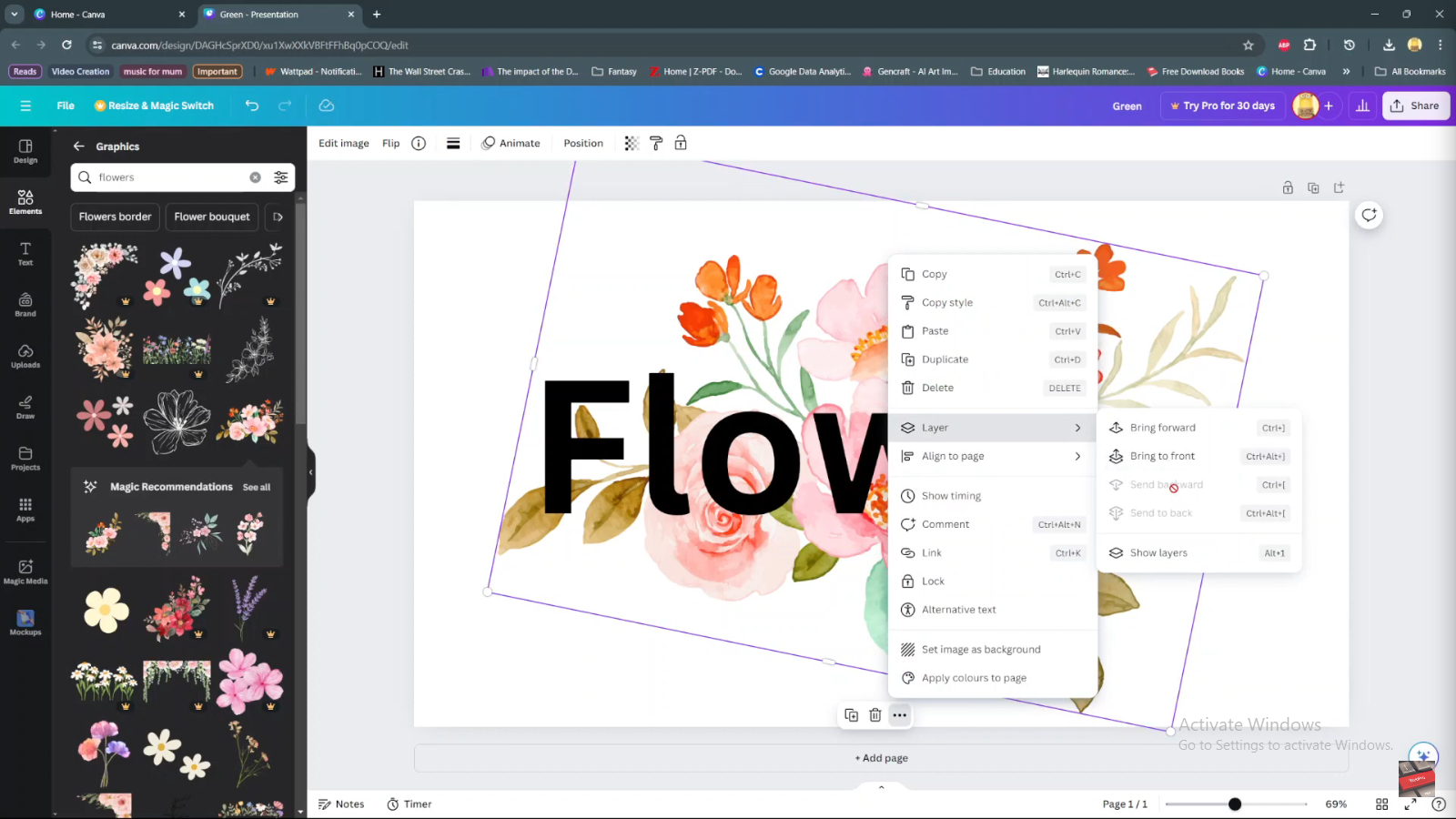
Task: Open the grid view icon
Action: click(1381, 804)
